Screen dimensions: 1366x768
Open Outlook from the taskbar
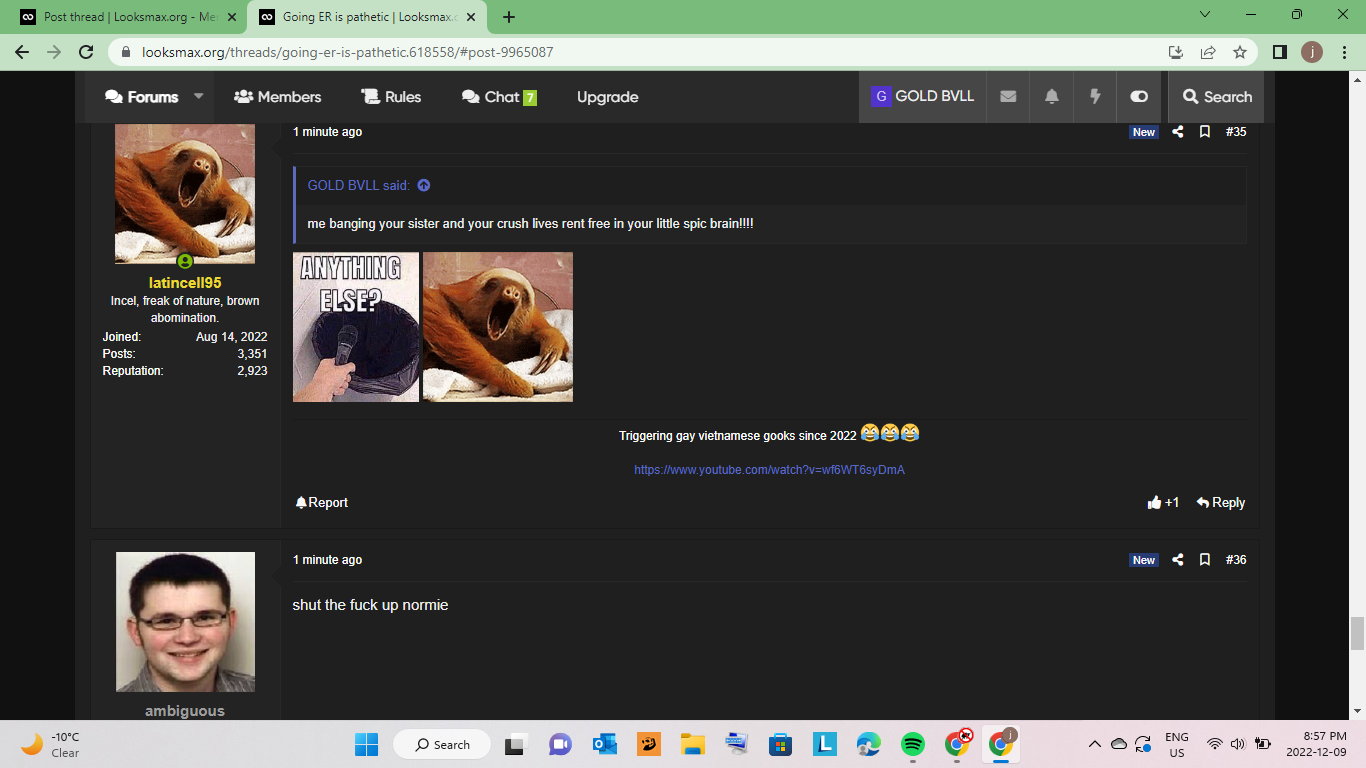pyautogui.click(x=604, y=744)
